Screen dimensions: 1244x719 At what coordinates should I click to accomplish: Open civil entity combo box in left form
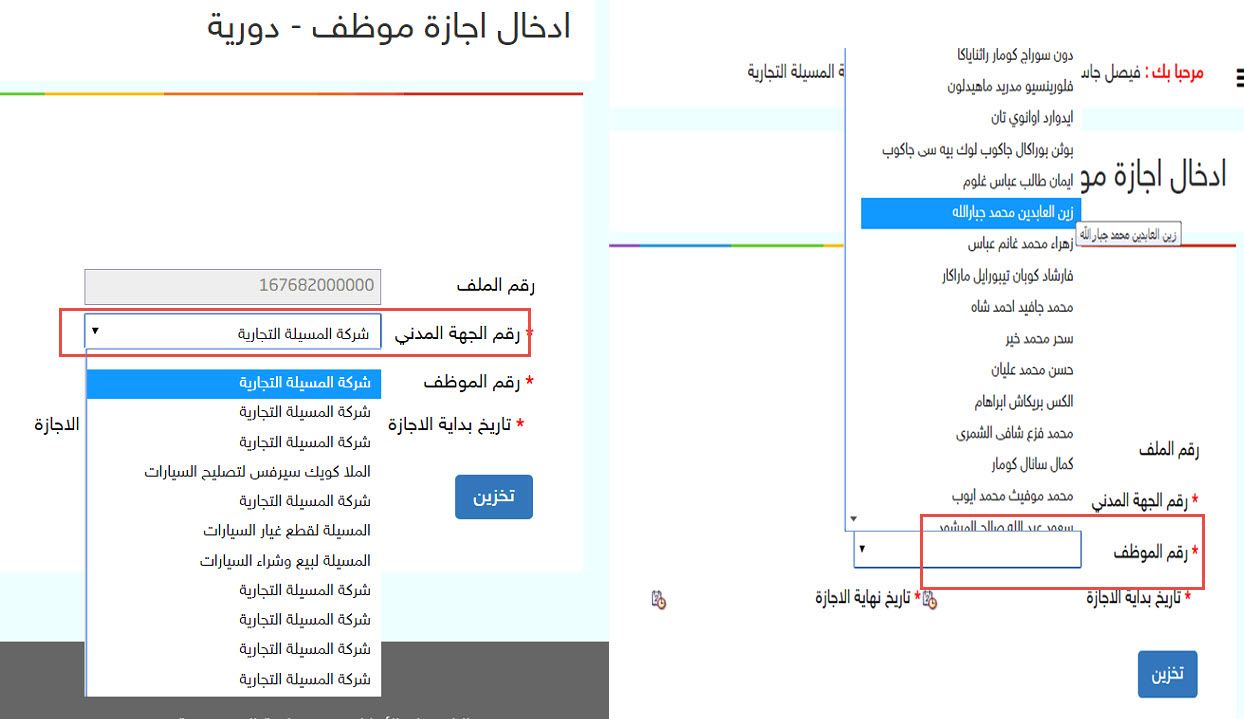[233, 333]
